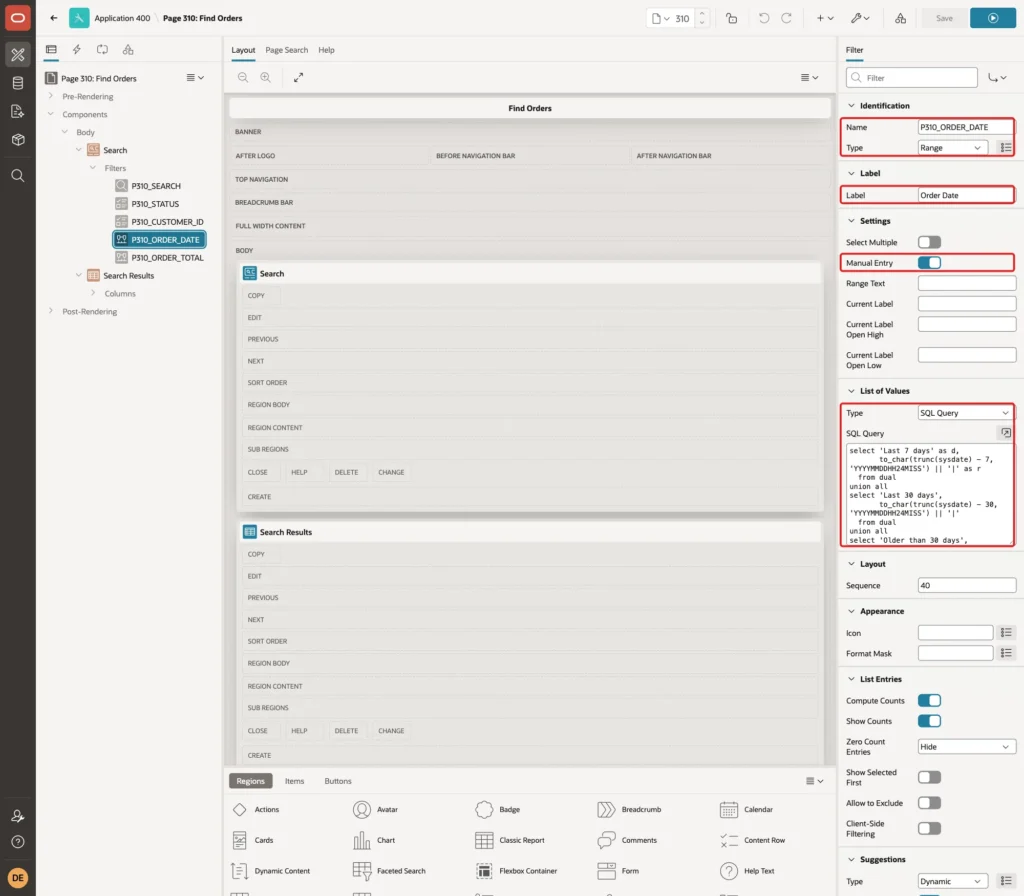Select the Items gallery tab
Viewport: 1024px width, 896px height.
click(295, 781)
